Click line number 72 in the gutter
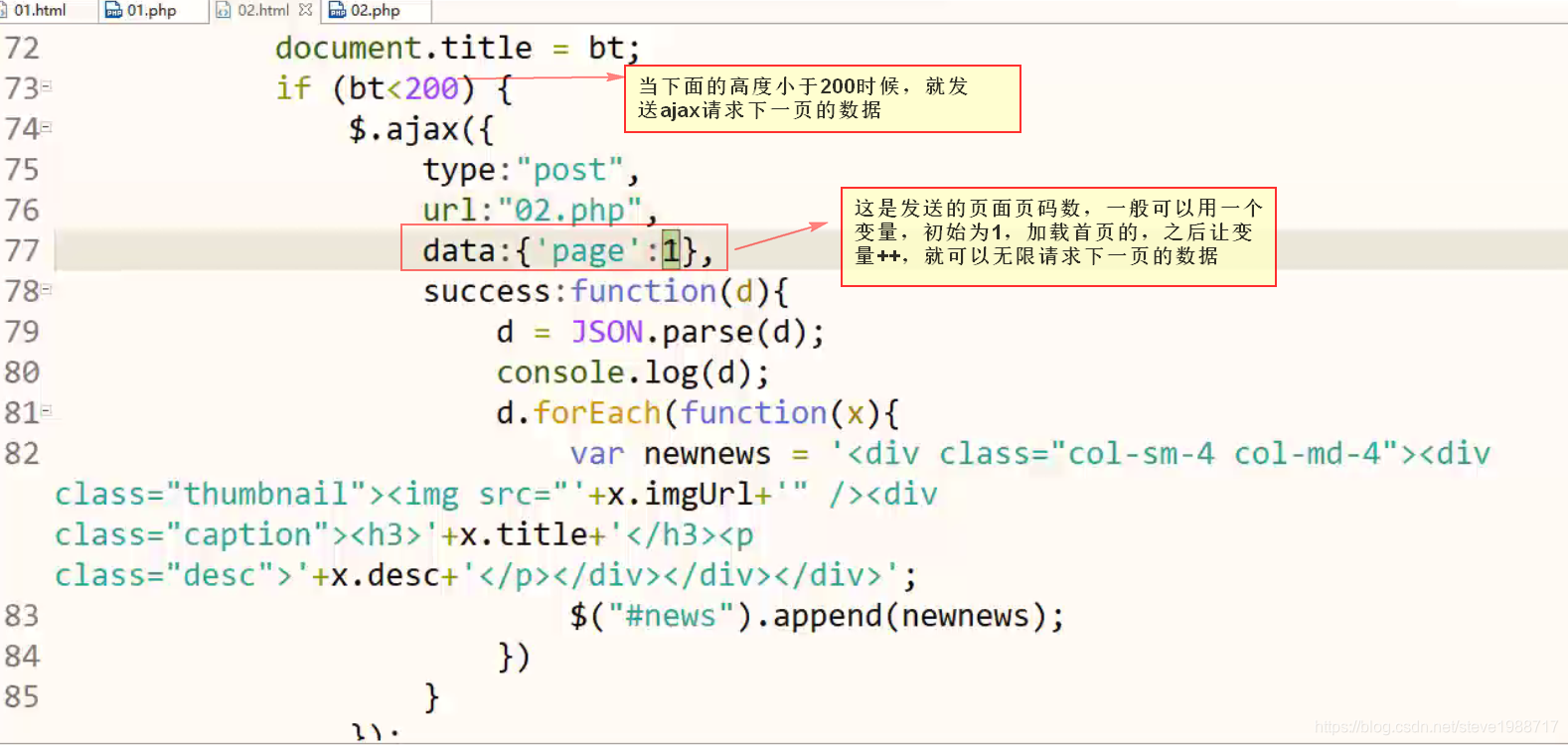The image size is (1568, 745). (x=22, y=49)
